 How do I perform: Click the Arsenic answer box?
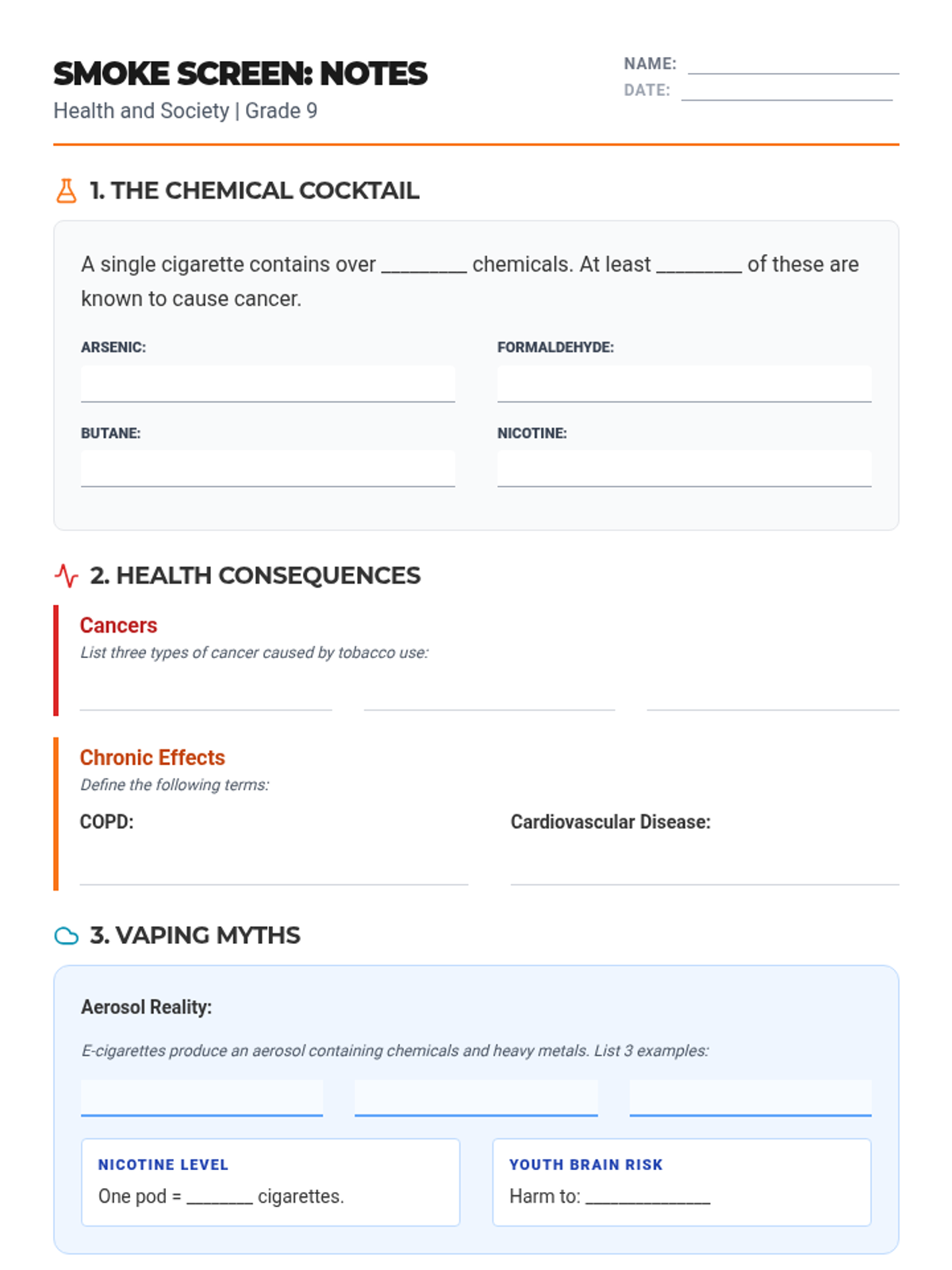pyautogui.click(x=267, y=384)
